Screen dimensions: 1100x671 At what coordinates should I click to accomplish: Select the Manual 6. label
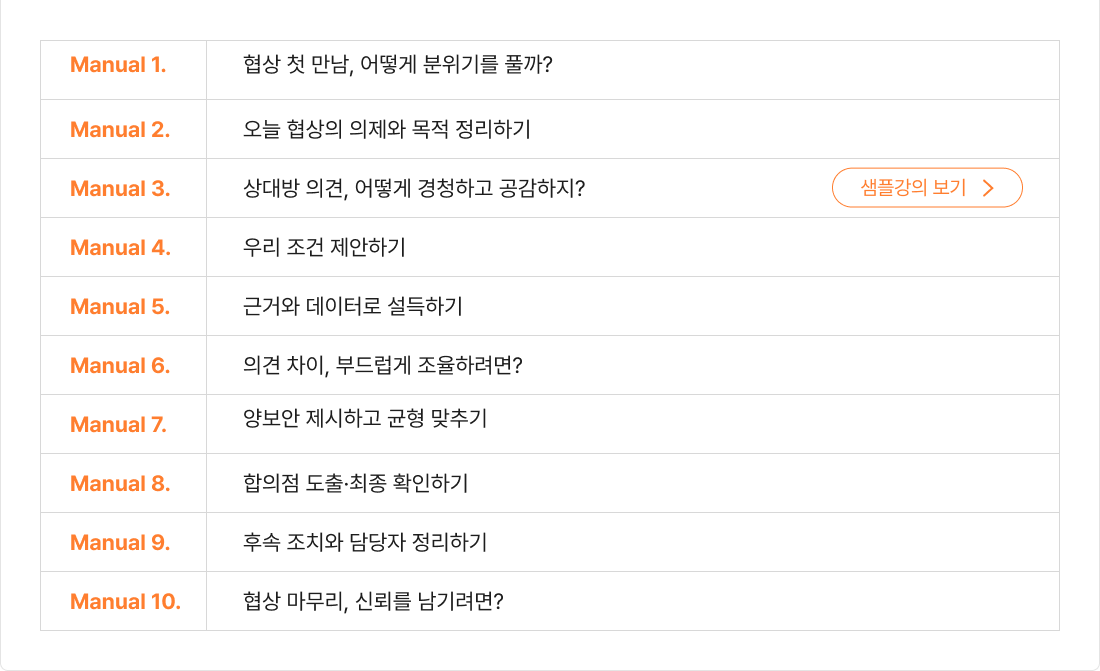pyautogui.click(x=120, y=366)
